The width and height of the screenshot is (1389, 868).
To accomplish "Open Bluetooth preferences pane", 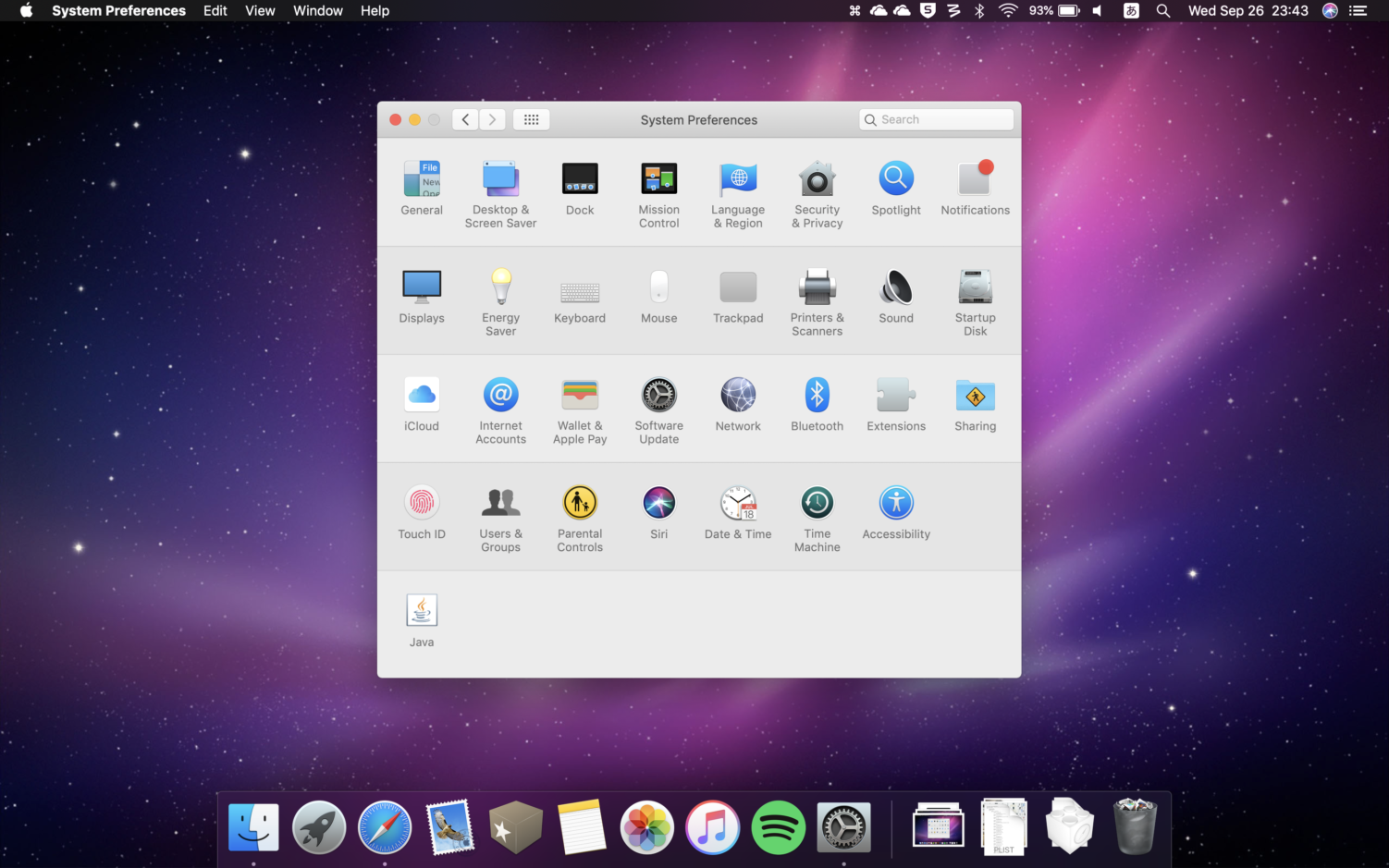I will pyautogui.click(x=817, y=405).
